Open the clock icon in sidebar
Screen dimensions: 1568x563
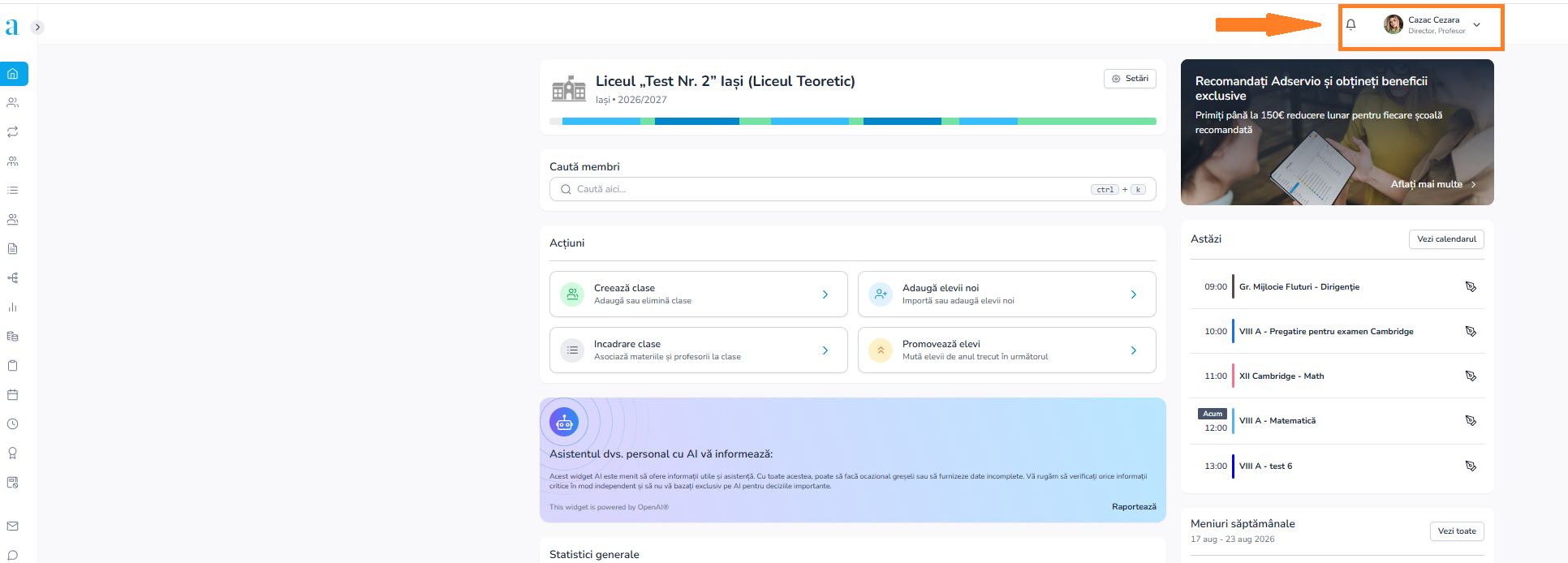point(13,424)
